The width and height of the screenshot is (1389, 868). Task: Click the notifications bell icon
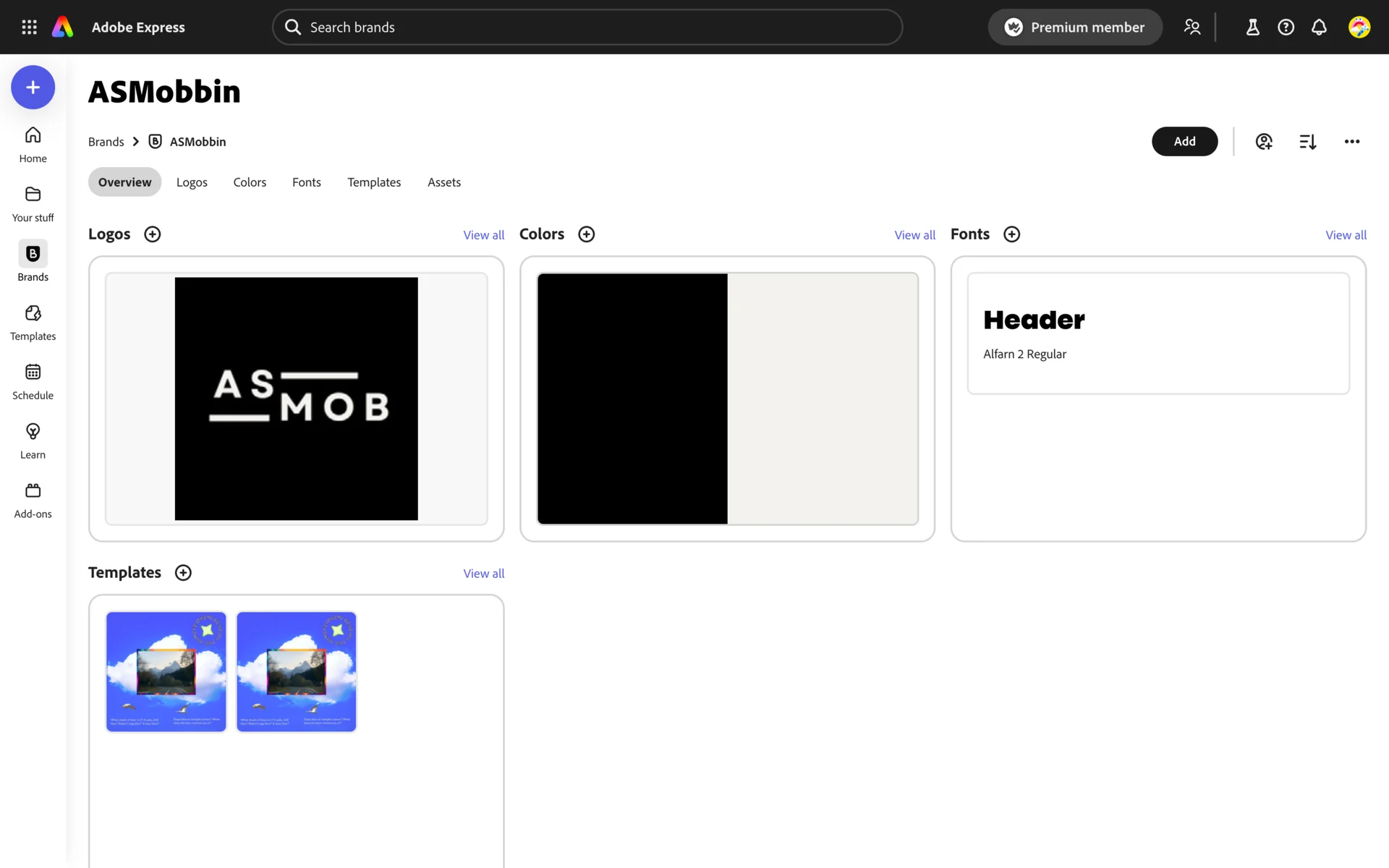pyautogui.click(x=1319, y=27)
